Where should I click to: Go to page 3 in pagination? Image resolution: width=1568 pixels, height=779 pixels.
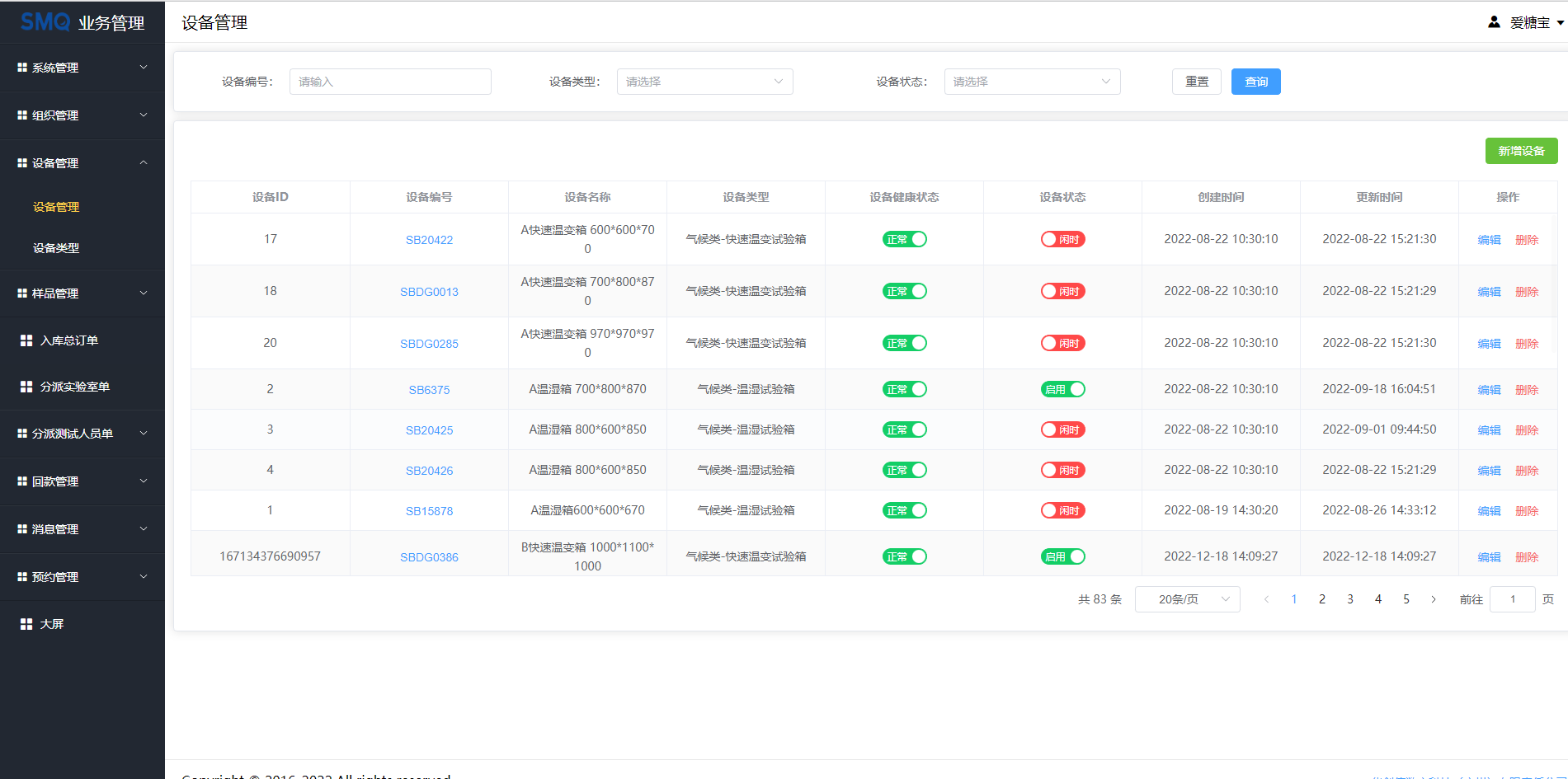point(1350,599)
